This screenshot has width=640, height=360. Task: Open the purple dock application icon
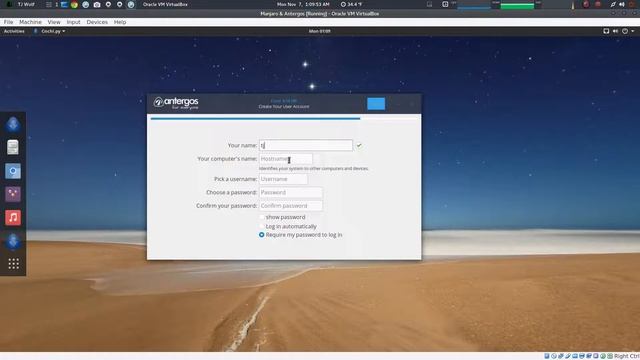(x=13, y=194)
